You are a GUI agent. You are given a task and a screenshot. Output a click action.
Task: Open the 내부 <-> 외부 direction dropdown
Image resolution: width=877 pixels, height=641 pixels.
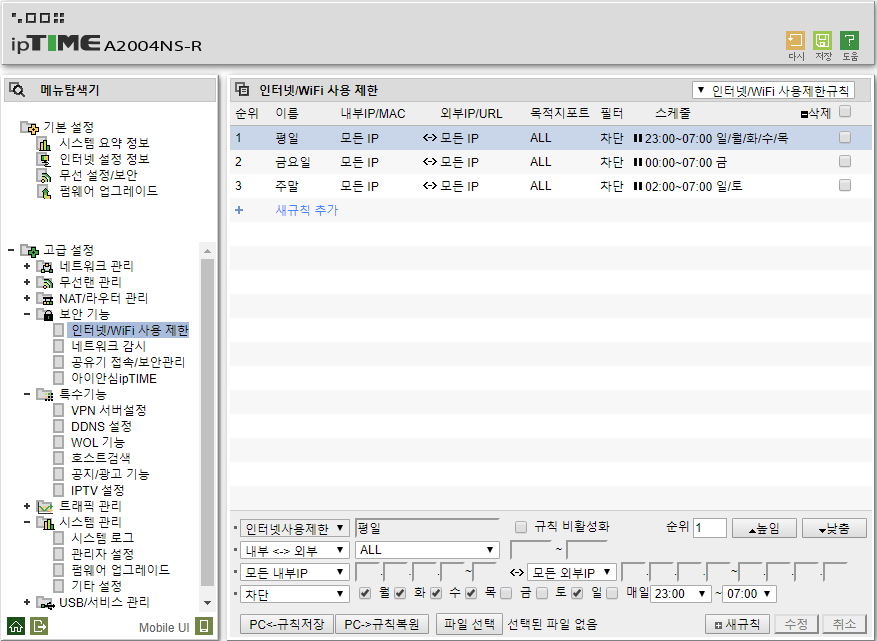[x=295, y=550]
